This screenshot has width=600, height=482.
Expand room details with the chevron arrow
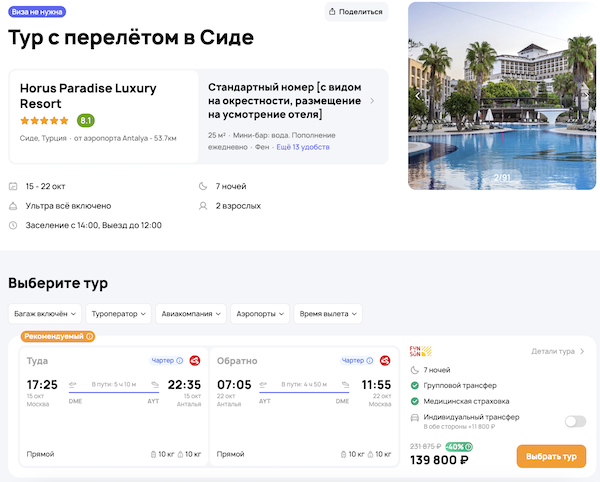[372, 101]
